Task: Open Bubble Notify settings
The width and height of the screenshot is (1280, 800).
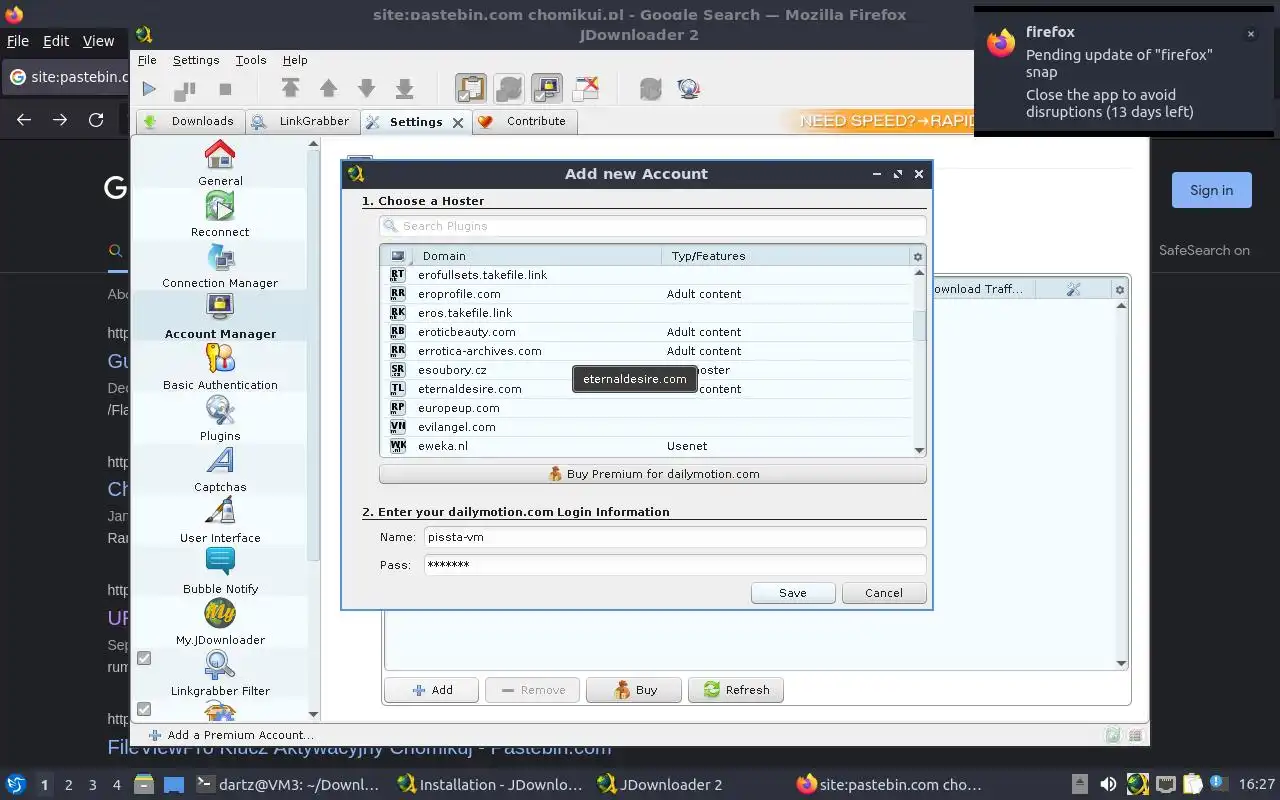Action: click(x=220, y=571)
